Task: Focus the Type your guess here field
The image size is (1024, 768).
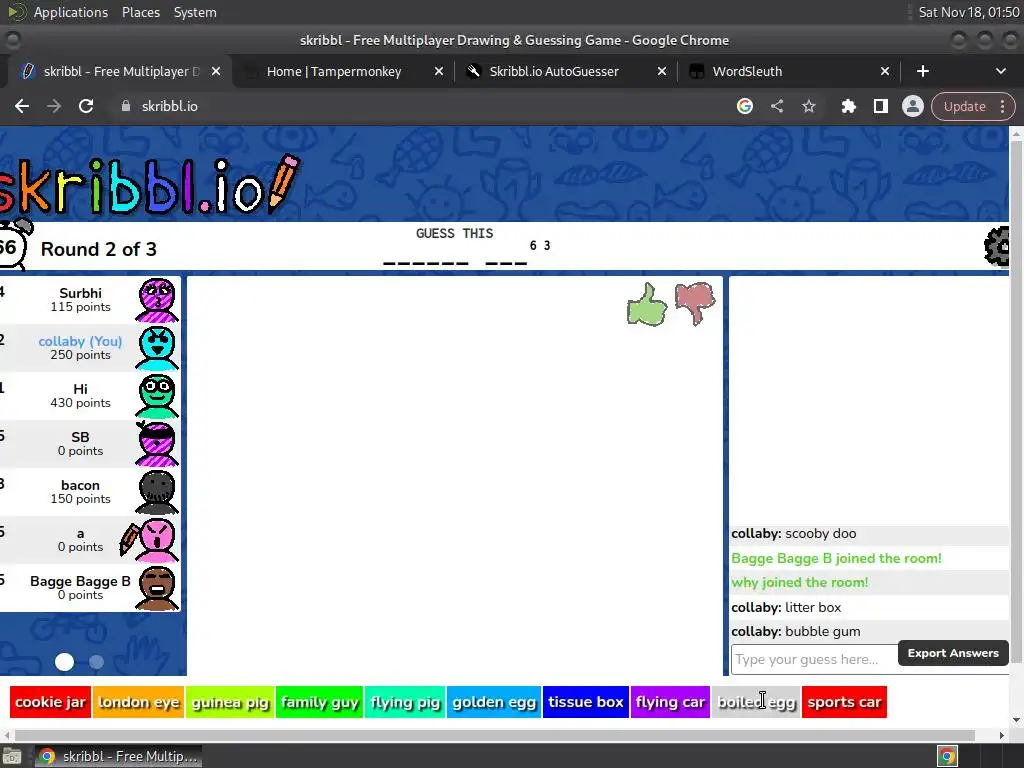Action: tap(814, 660)
